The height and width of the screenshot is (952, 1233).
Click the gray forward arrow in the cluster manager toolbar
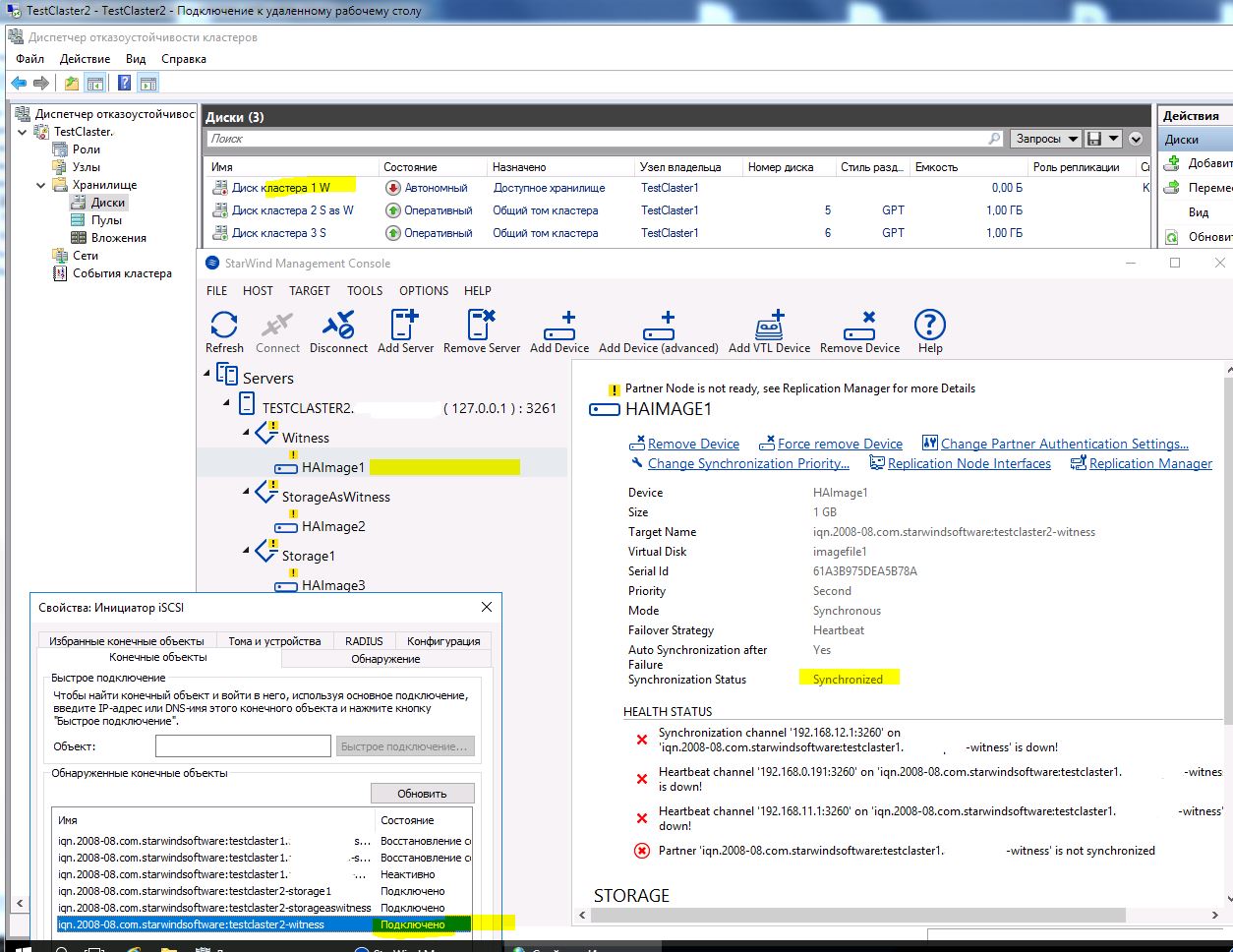[41, 84]
